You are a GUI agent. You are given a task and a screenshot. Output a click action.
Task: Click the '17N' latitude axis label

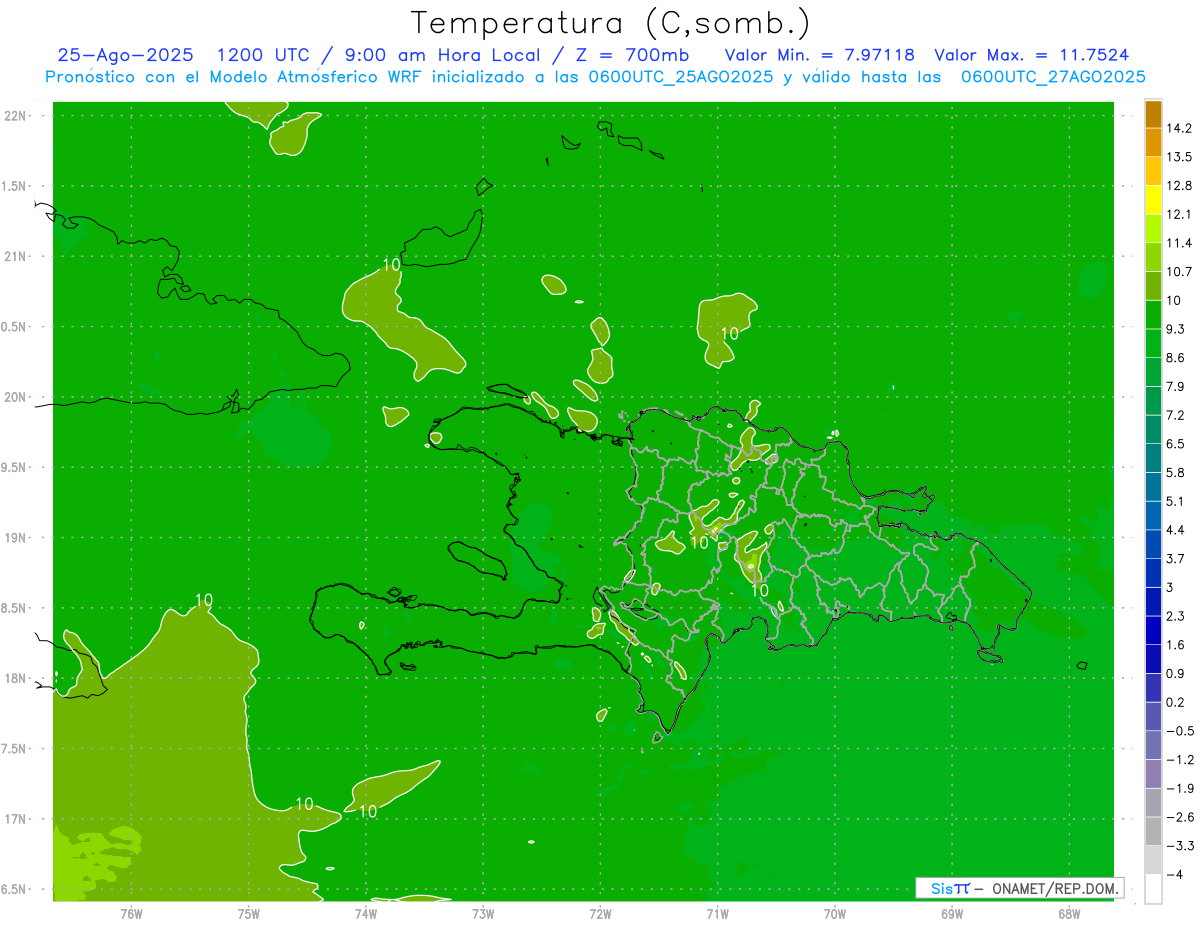pyautogui.click(x=14, y=820)
